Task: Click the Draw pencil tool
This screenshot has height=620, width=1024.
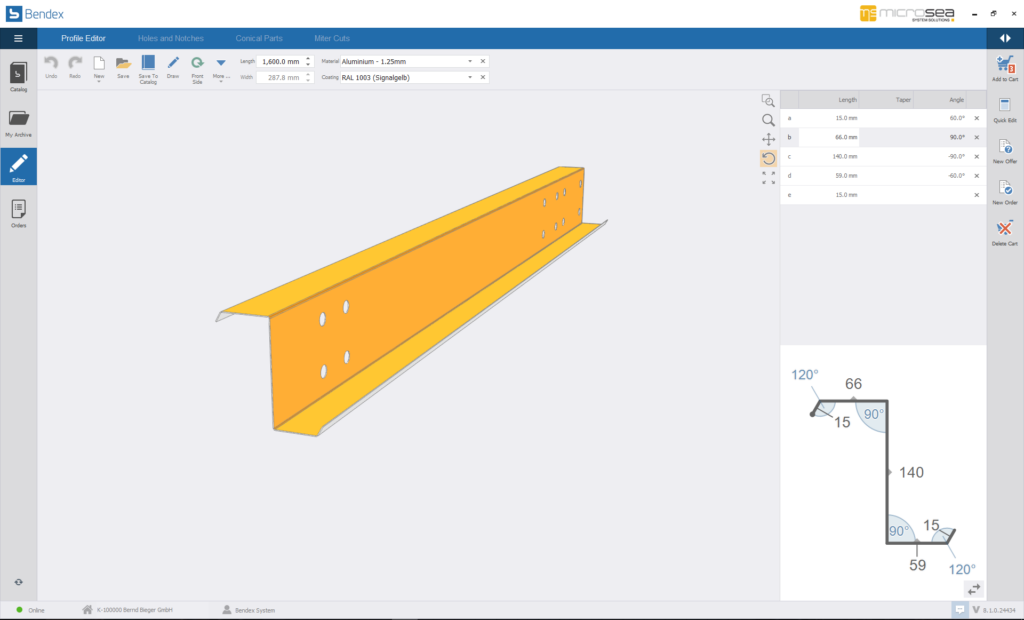Action: [173, 65]
